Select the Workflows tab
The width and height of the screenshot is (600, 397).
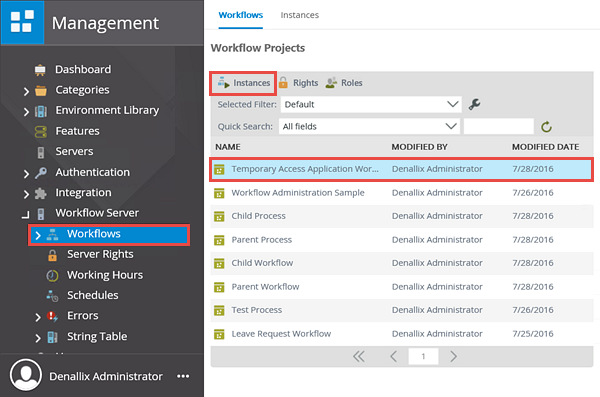pos(241,15)
